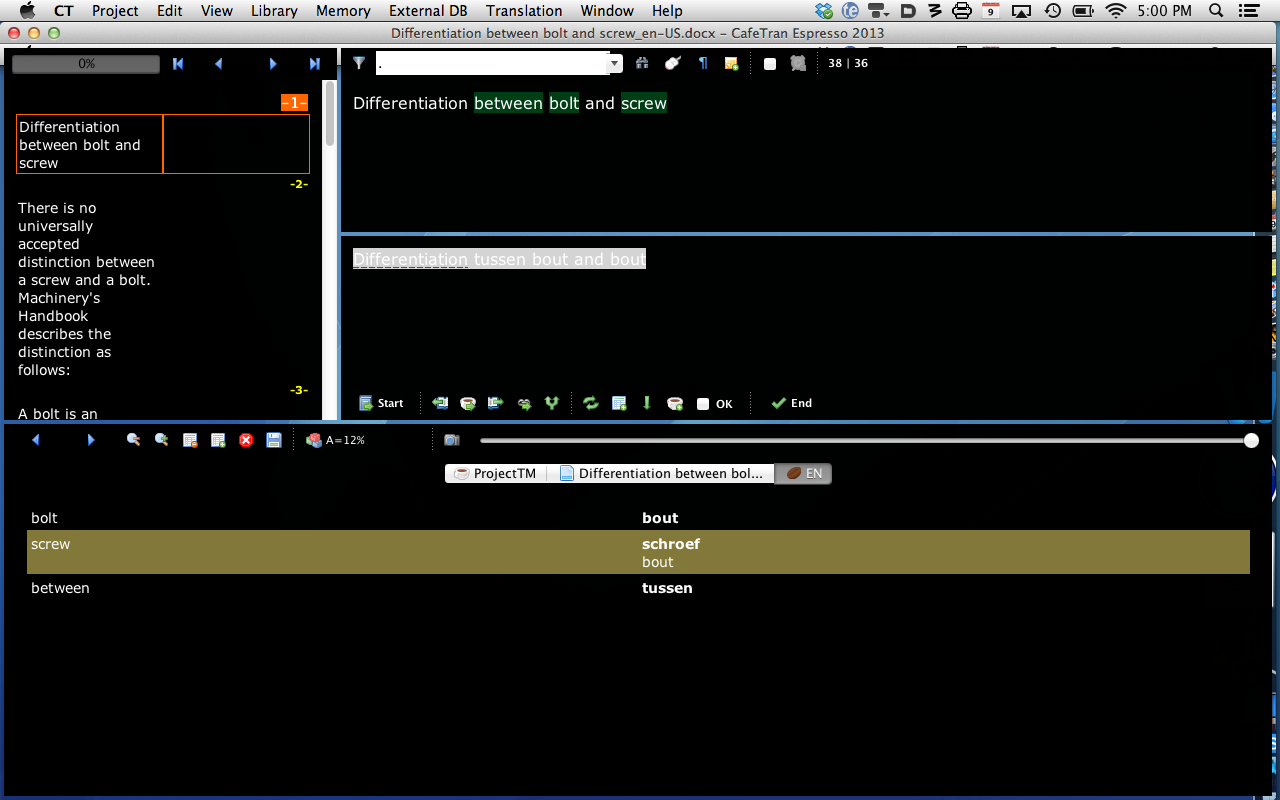Switch to the ProjectTM tab

pyautogui.click(x=496, y=474)
